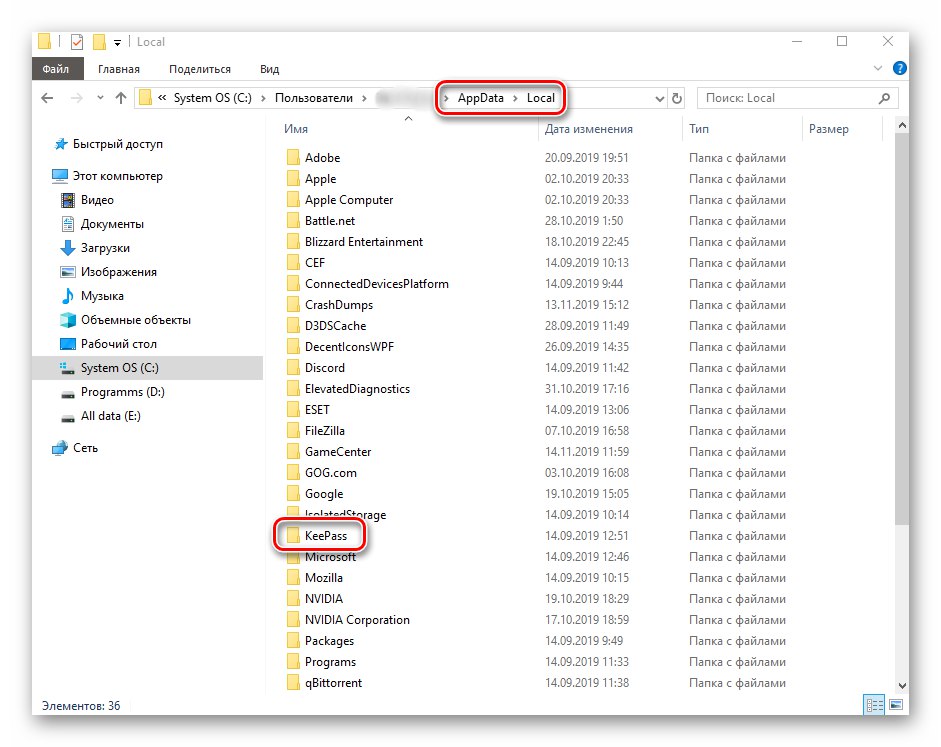Click the New Folder icon on the Quick Access Toolbar

pyautogui.click(x=99, y=41)
